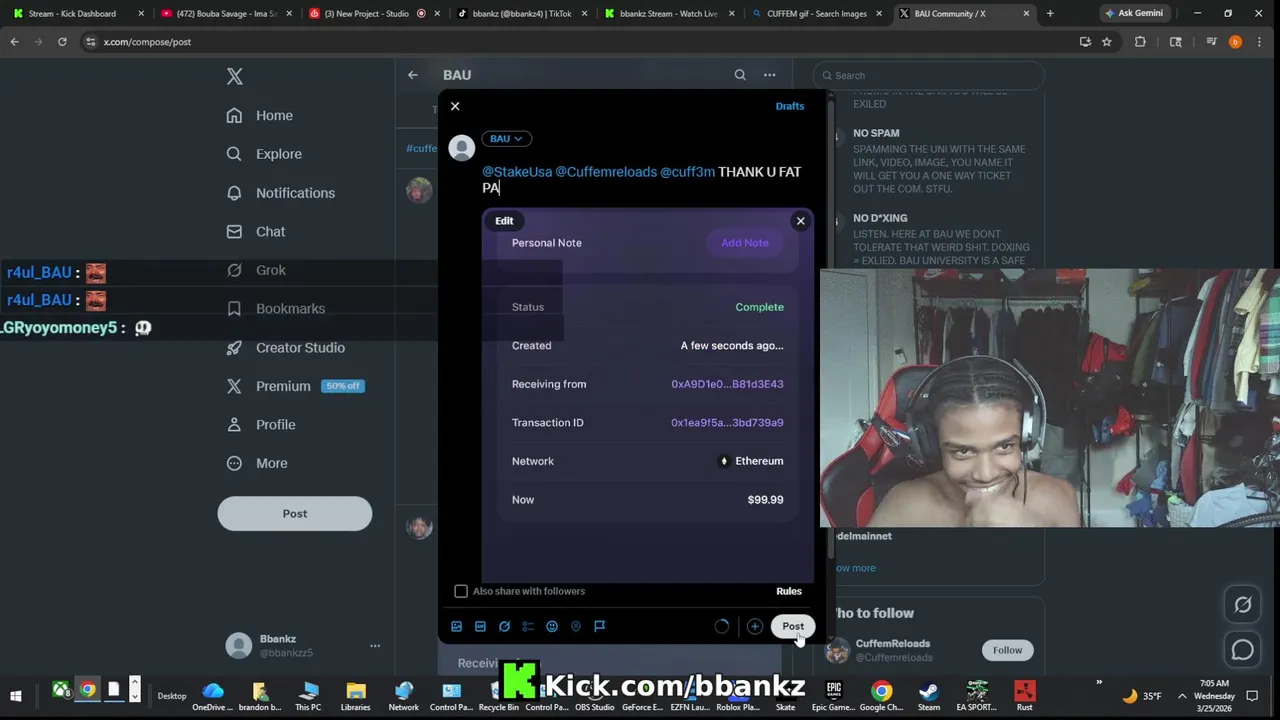Add media image to the post
This screenshot has width=1280, height=720.
(456, 626)
